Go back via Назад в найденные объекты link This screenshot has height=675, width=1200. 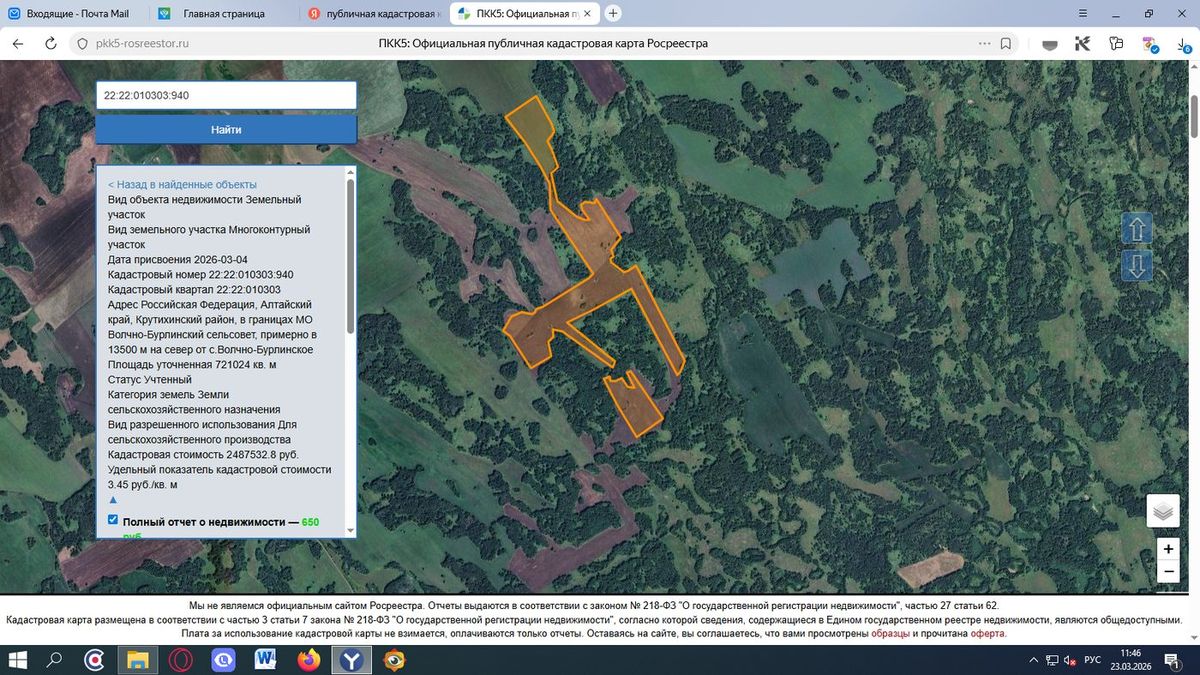[x=182, y=185]
